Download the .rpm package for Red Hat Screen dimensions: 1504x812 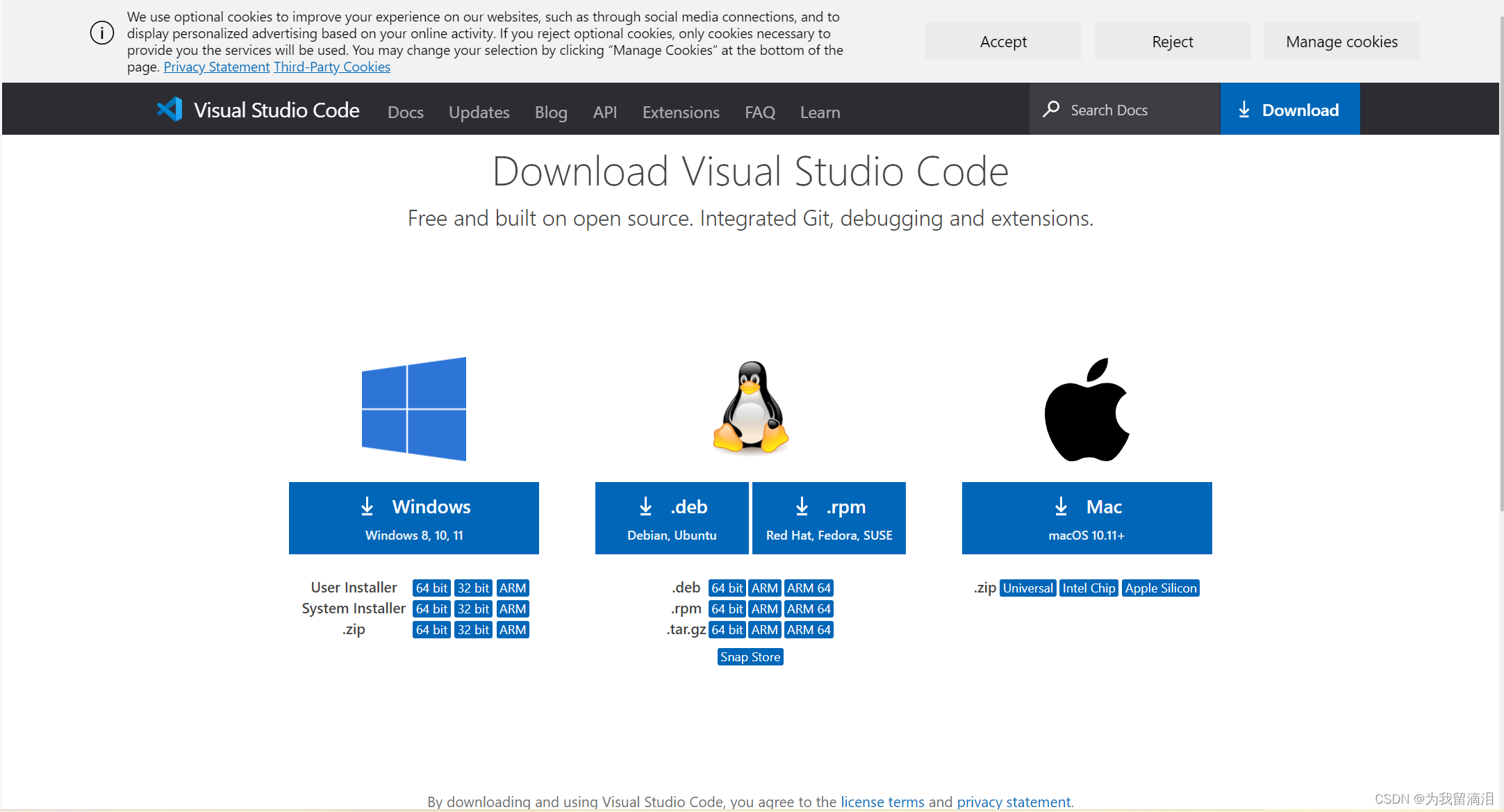[x=829, y=518]
